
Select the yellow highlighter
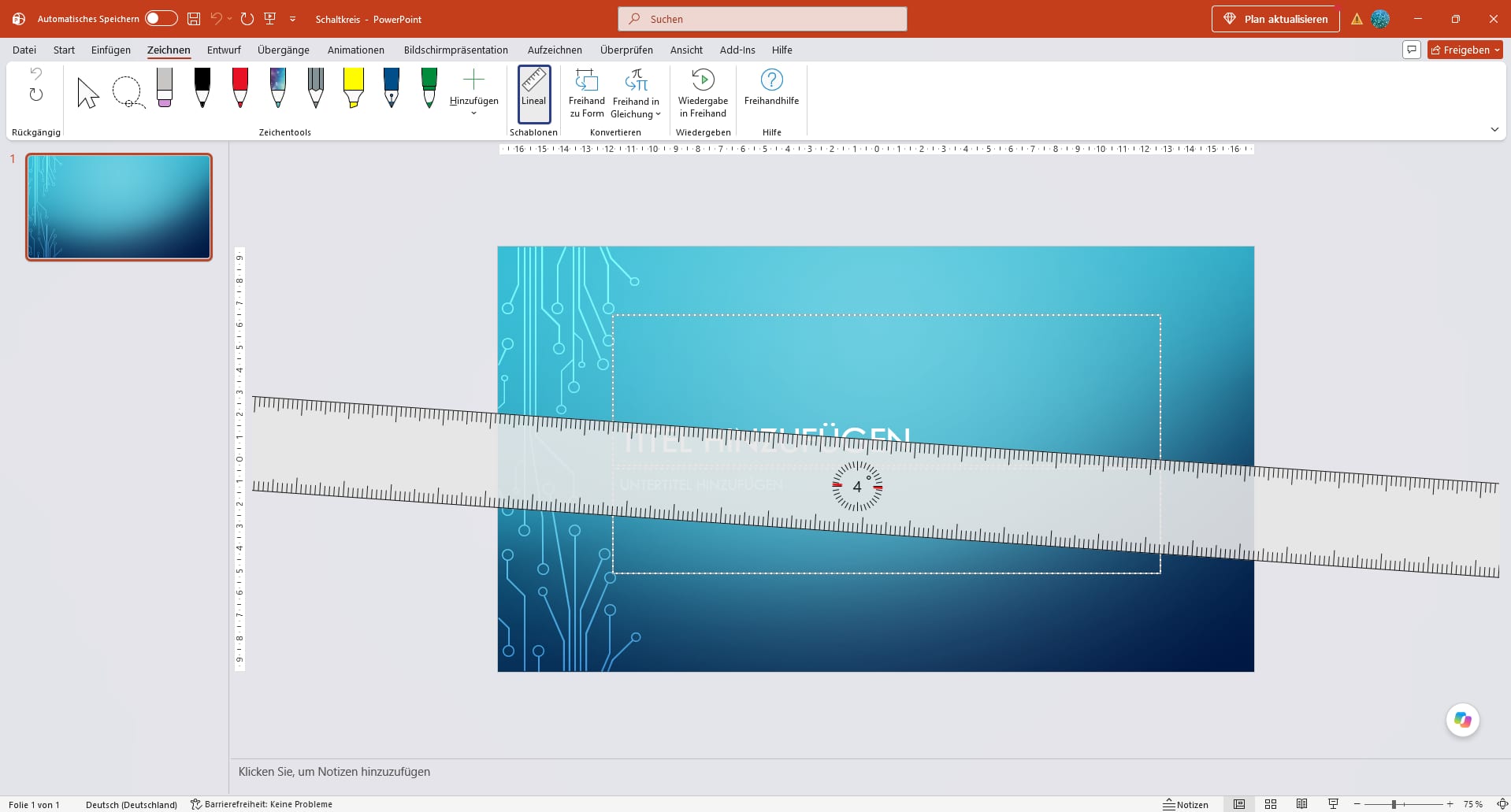pyautogui.click(x=354, y=88)
